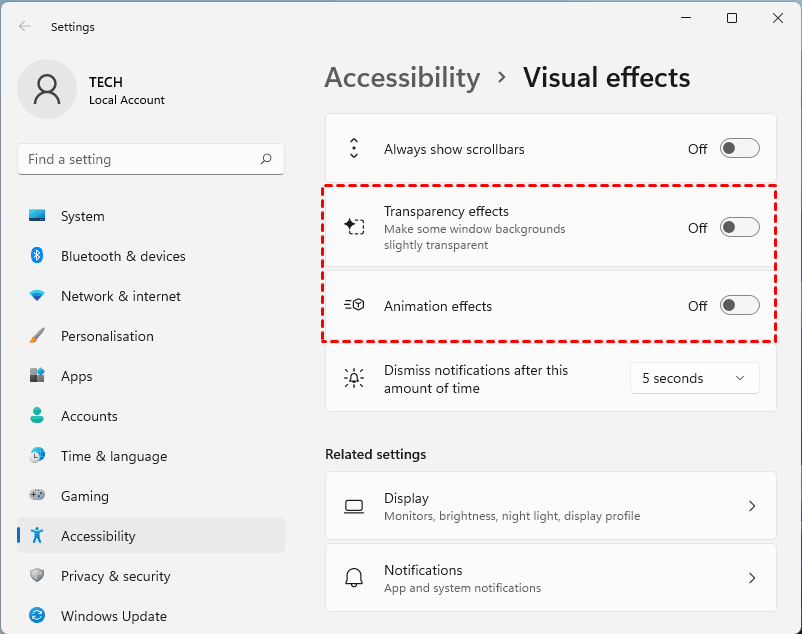Click the Personalisation paintbrush icon
The image size is (802, 634).
tap(37, 336)
